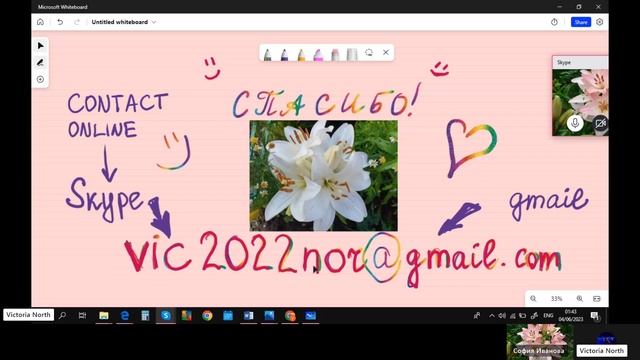This screenshot has height=360, width=640.
Task: Open Google Chrome from taskbar
Action: pyautogui.click(x=207, y=316)
